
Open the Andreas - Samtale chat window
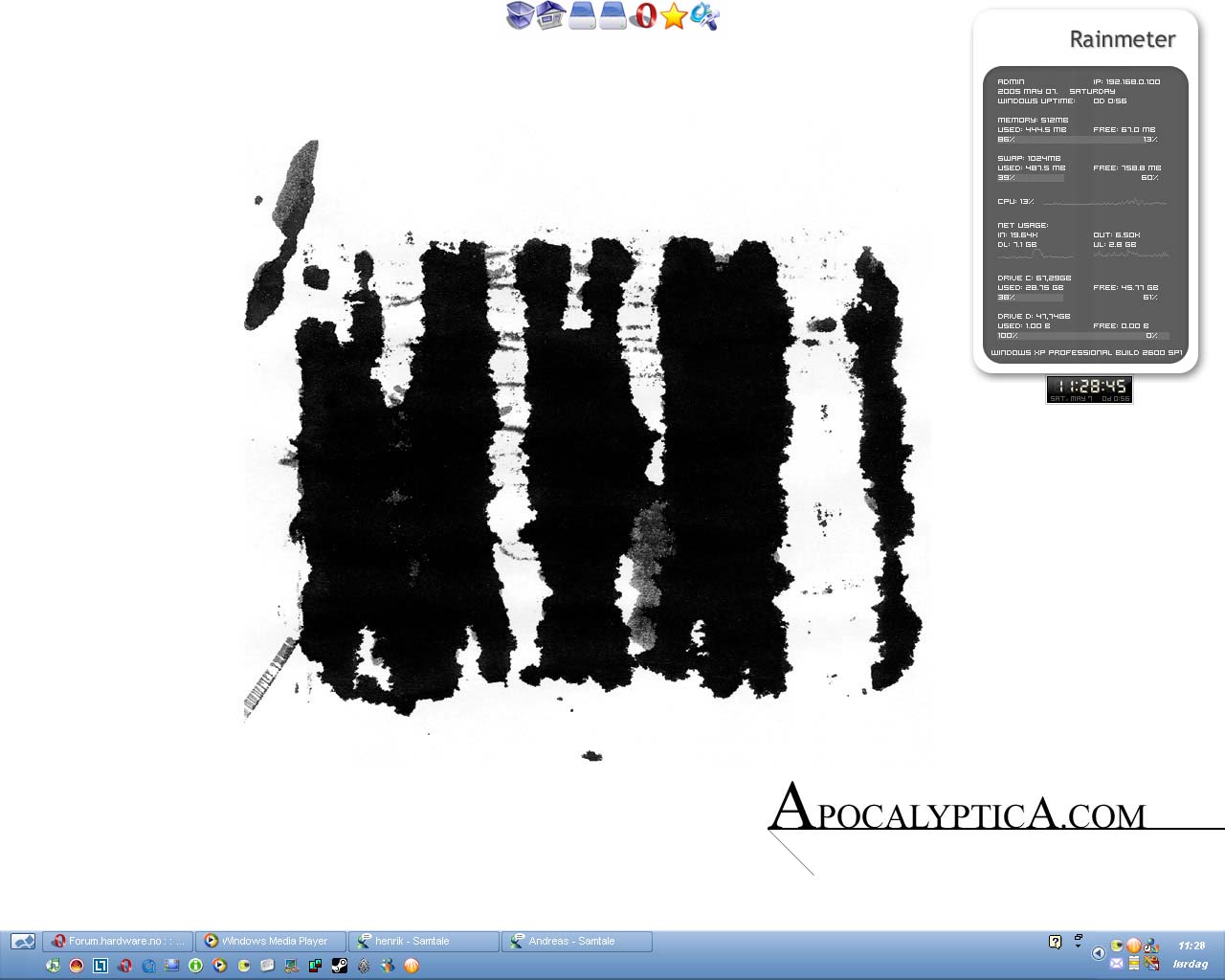click(x=578, y=942)
